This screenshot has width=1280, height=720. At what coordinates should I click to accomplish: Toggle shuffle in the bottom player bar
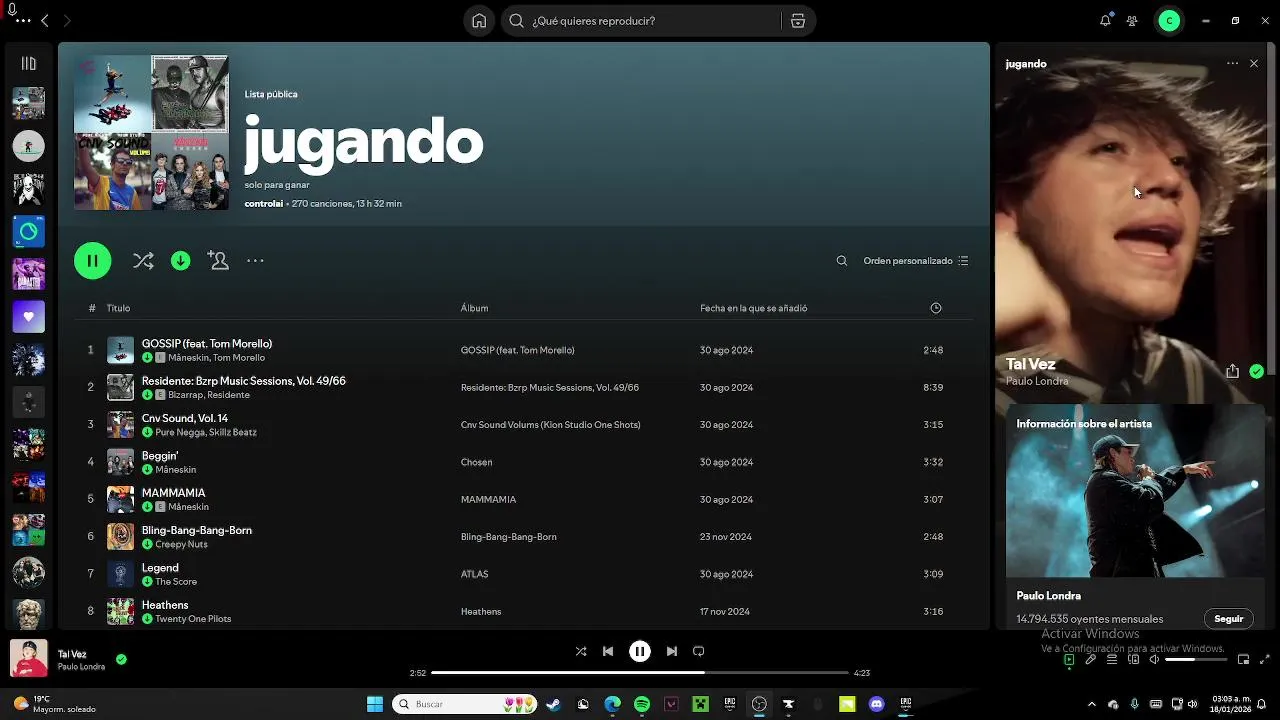581,651
